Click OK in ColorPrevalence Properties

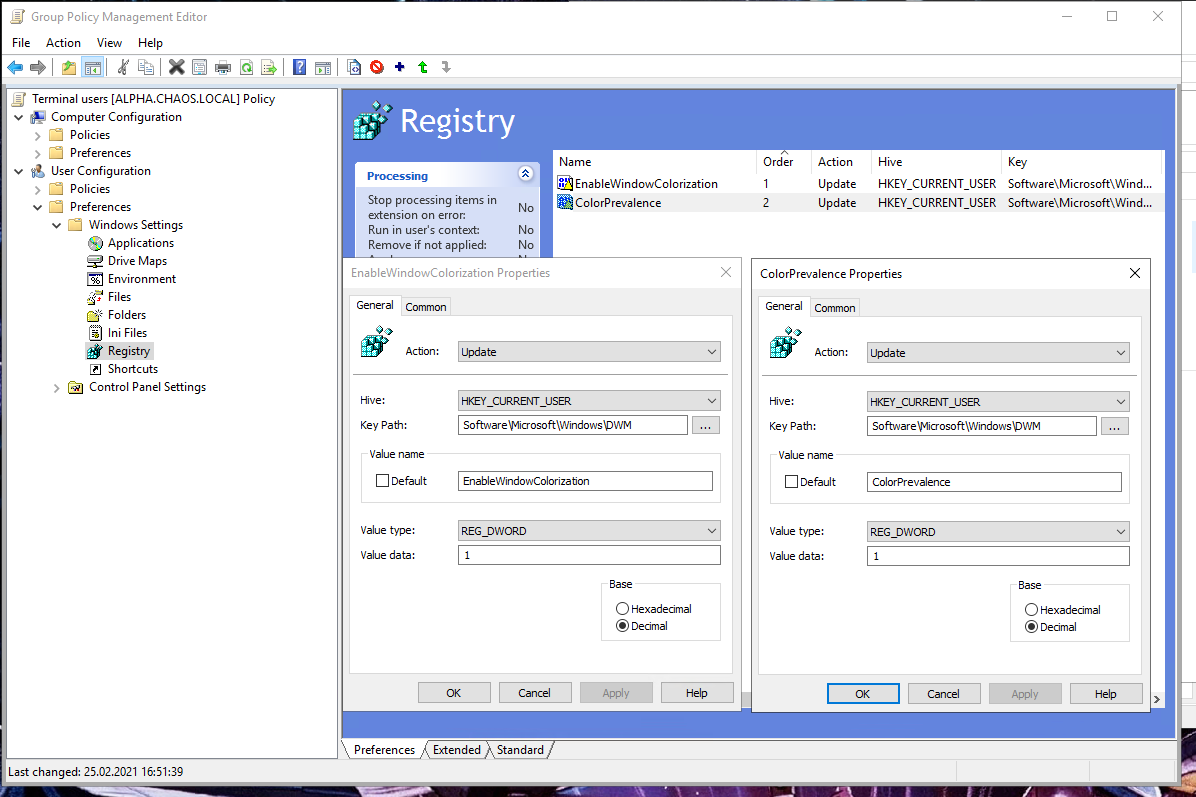pyautogui.click(x=863, y=693)
